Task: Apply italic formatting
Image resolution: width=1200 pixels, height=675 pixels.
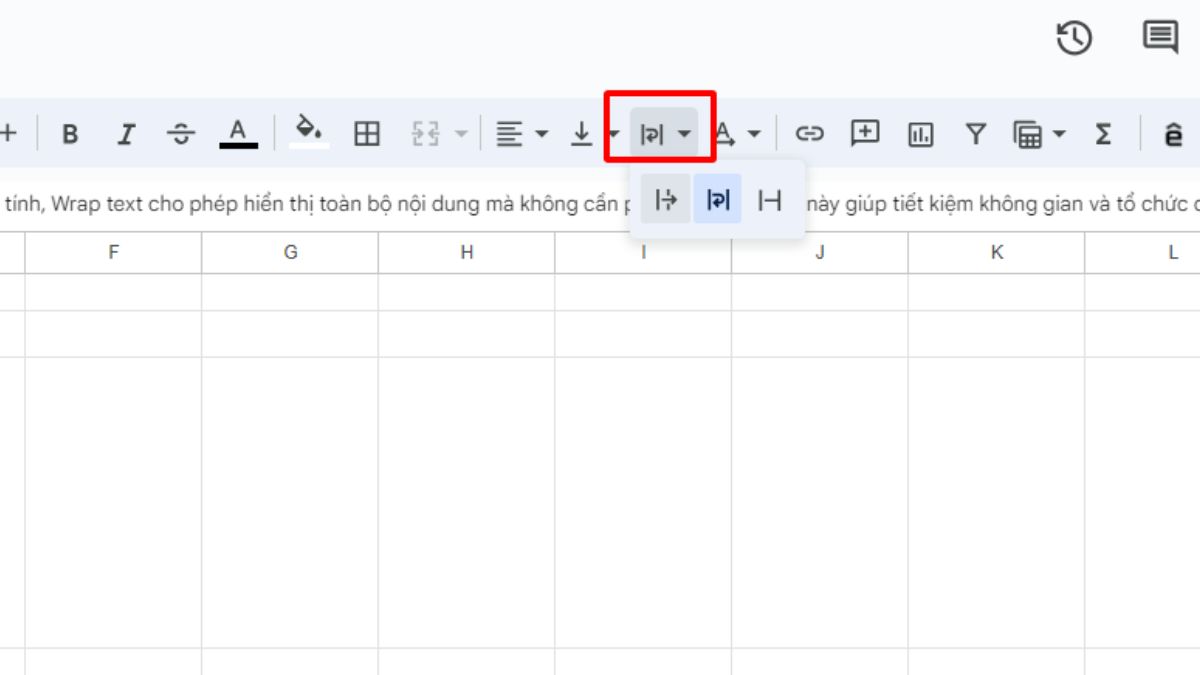Action: (126, 133)
